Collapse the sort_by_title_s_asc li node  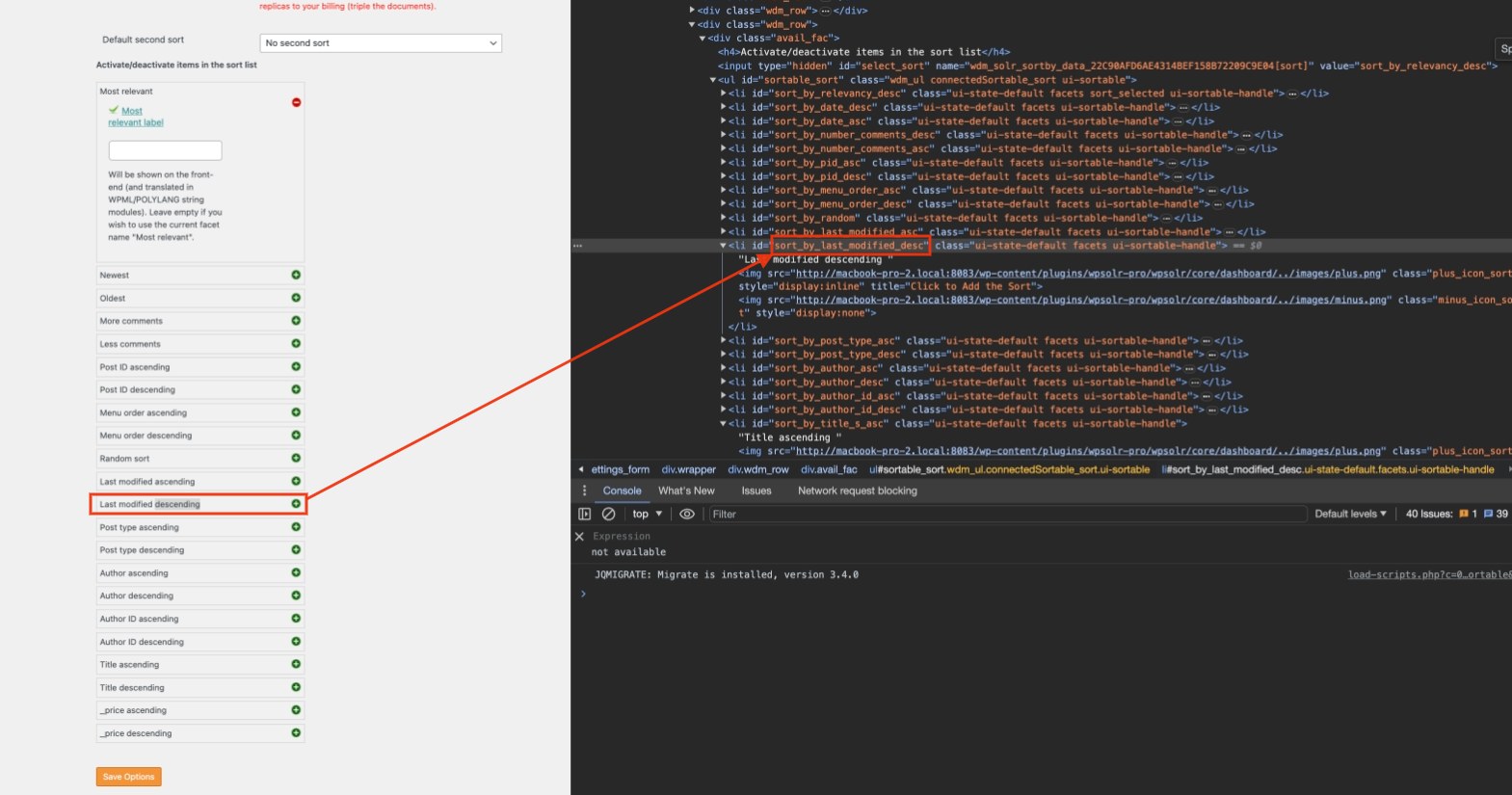pos(724,424)
